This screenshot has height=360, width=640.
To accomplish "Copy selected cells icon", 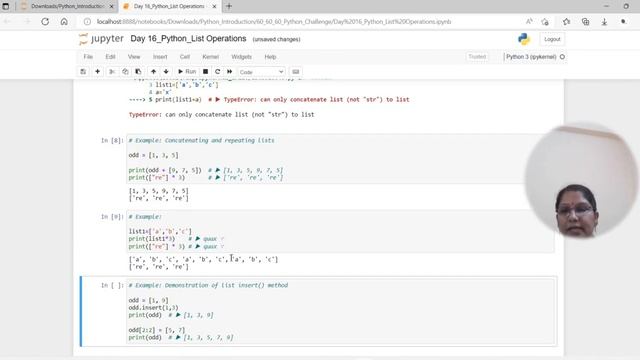I will coord(125,71).
